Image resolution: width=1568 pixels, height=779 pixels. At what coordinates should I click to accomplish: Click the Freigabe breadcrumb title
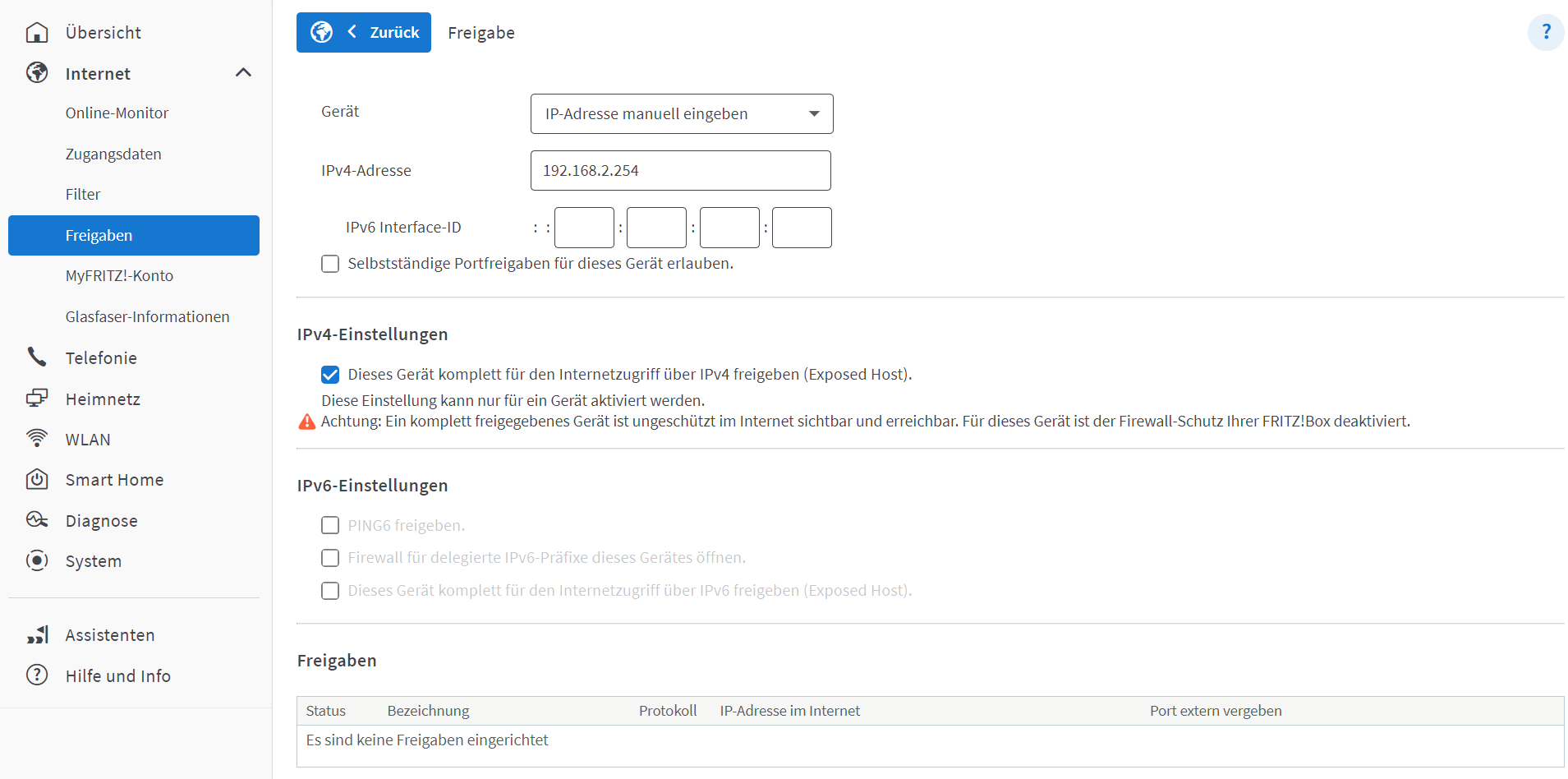tap(481, 33)
